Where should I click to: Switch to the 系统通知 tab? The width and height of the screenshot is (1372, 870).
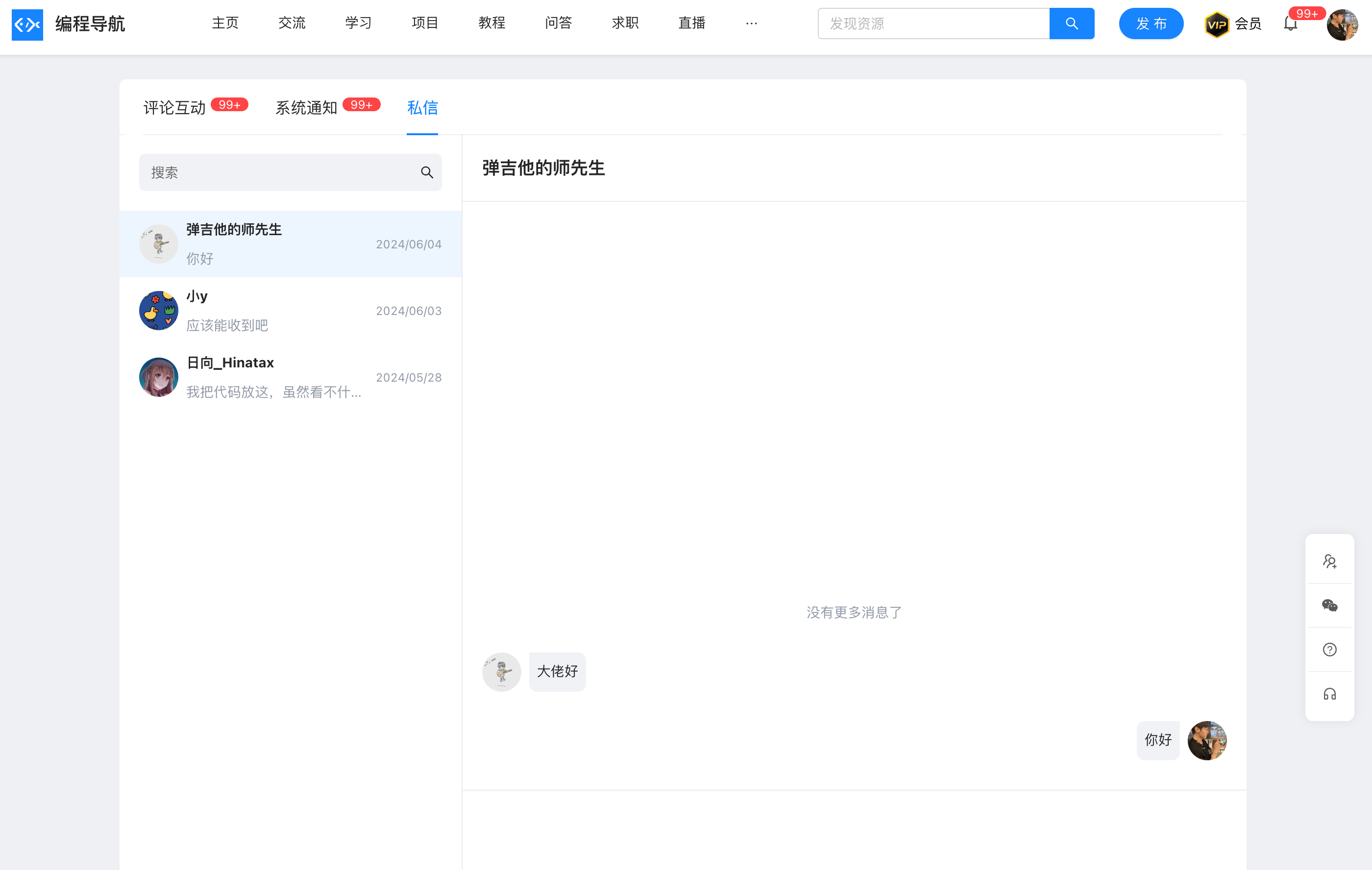click(x=307, y=108)
